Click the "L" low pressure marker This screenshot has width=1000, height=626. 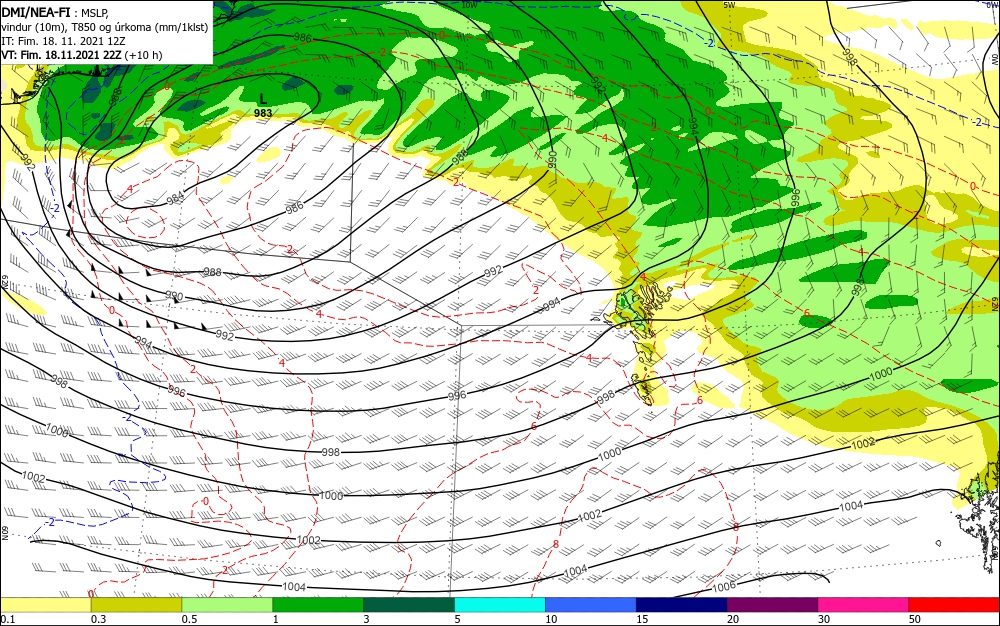263,99
